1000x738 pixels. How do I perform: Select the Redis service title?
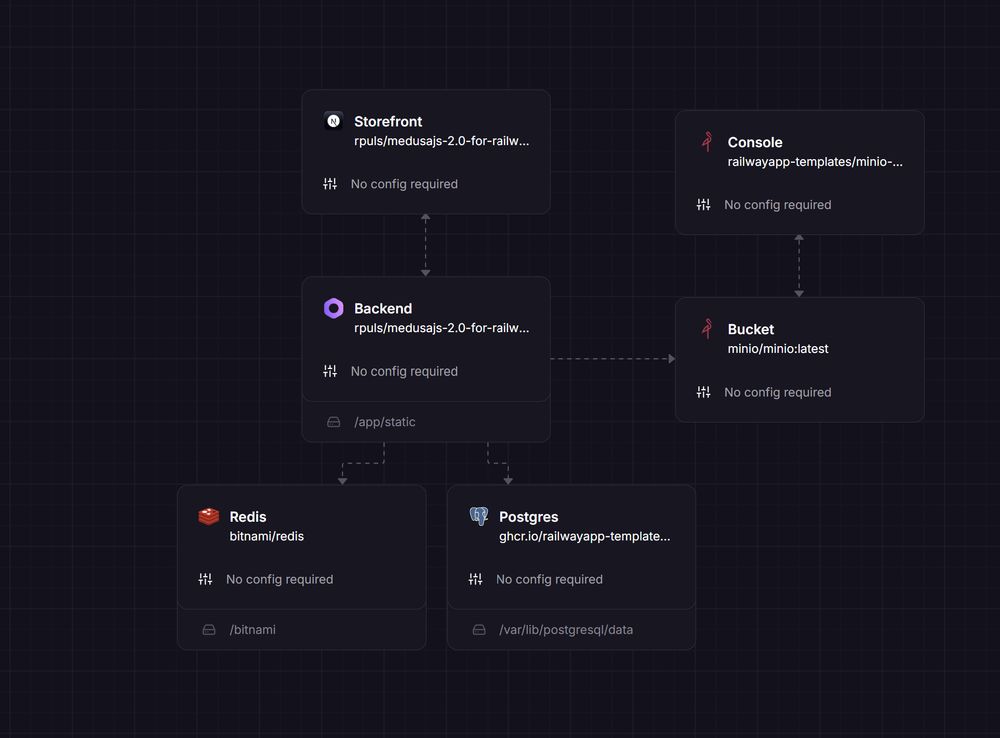click(x=247, y=517)
